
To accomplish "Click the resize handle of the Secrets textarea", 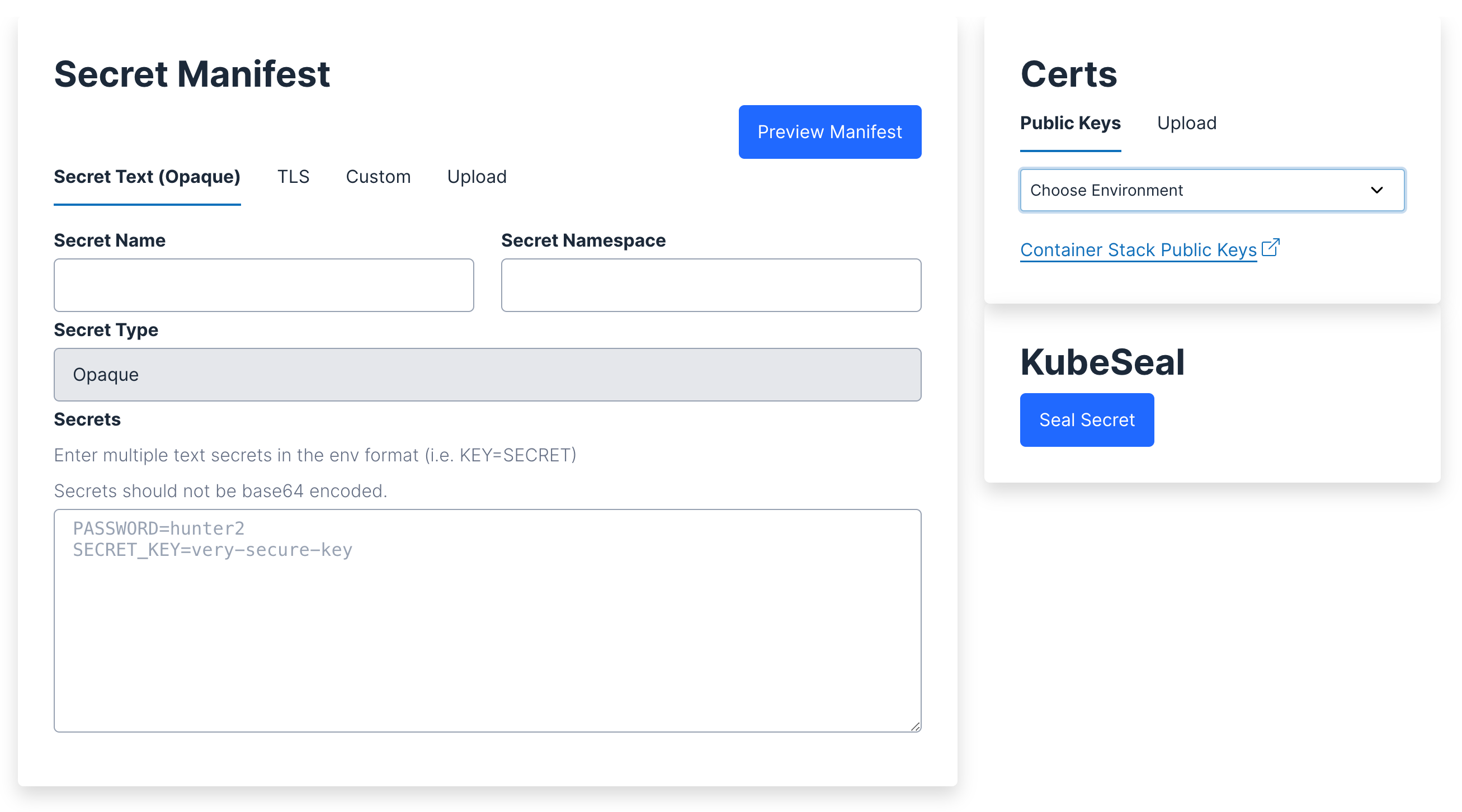I will (915, 726).
